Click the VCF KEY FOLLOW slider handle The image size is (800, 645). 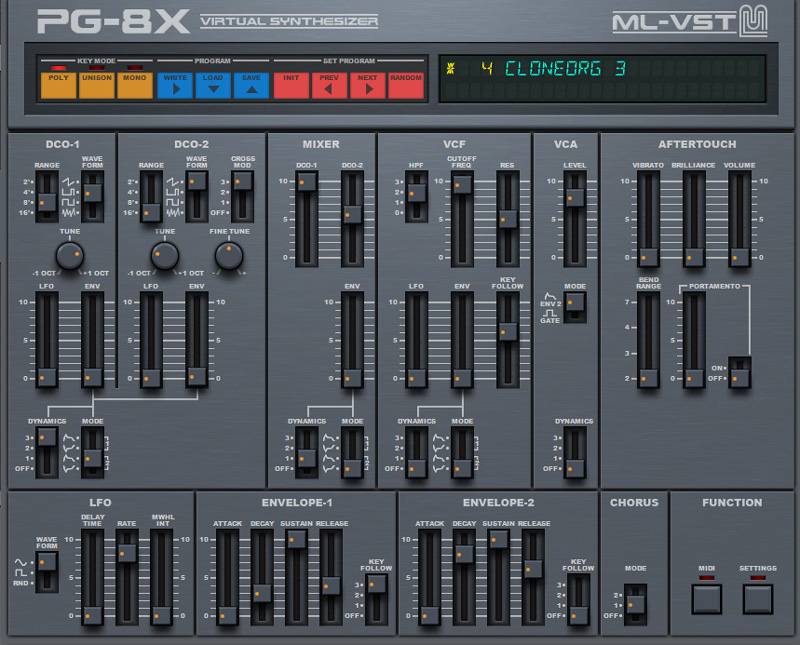(x=508, y=332)
